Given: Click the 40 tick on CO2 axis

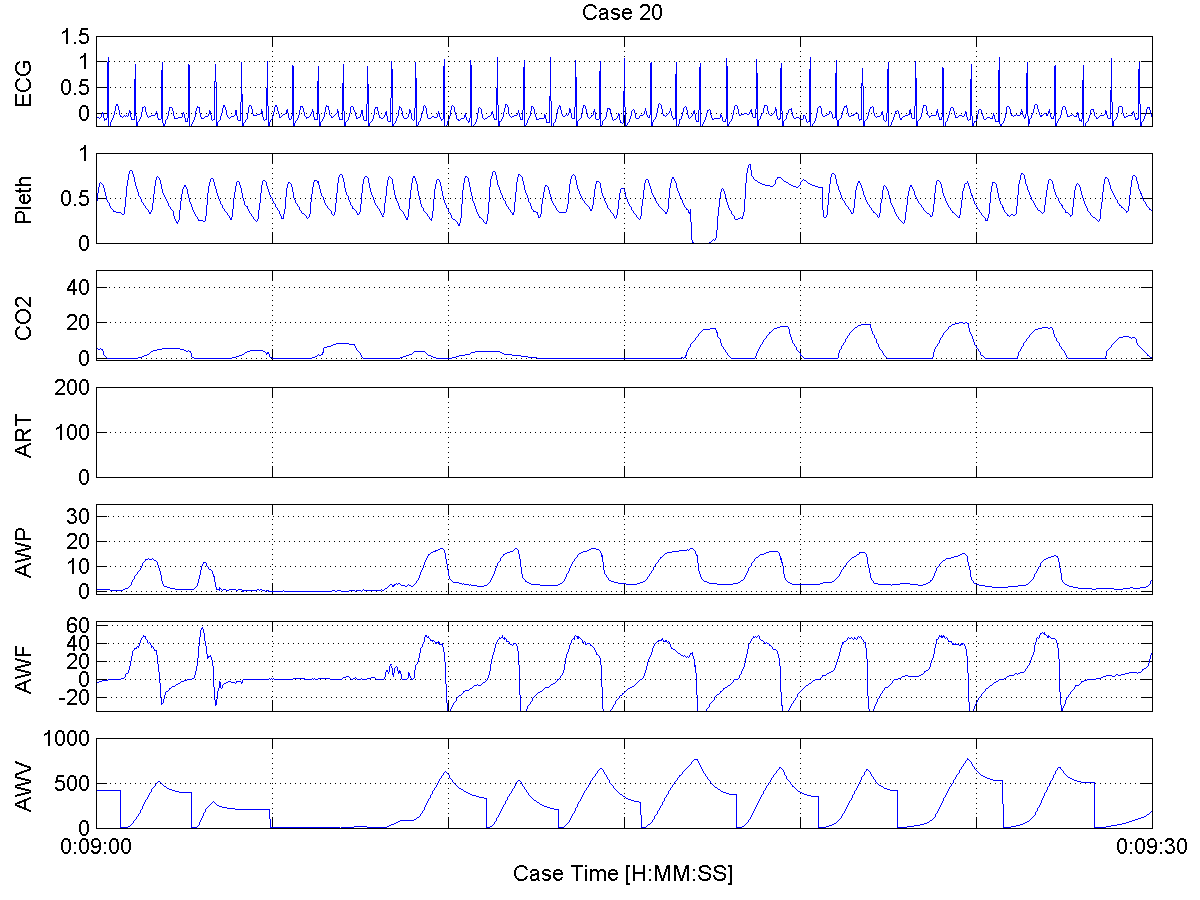Looking at the screenshot, I should [80, 287].
